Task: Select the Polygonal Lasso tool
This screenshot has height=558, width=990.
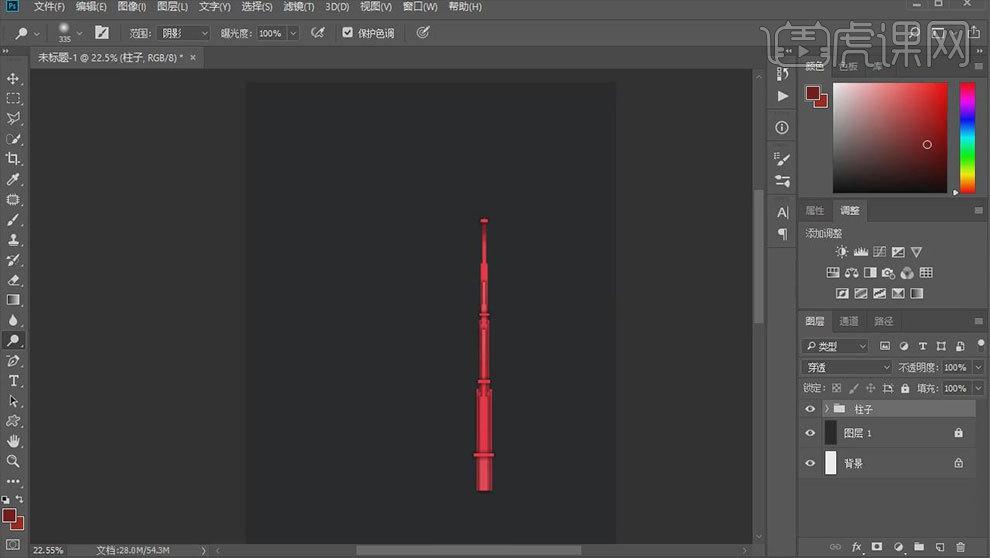Action: pos(13,119)
